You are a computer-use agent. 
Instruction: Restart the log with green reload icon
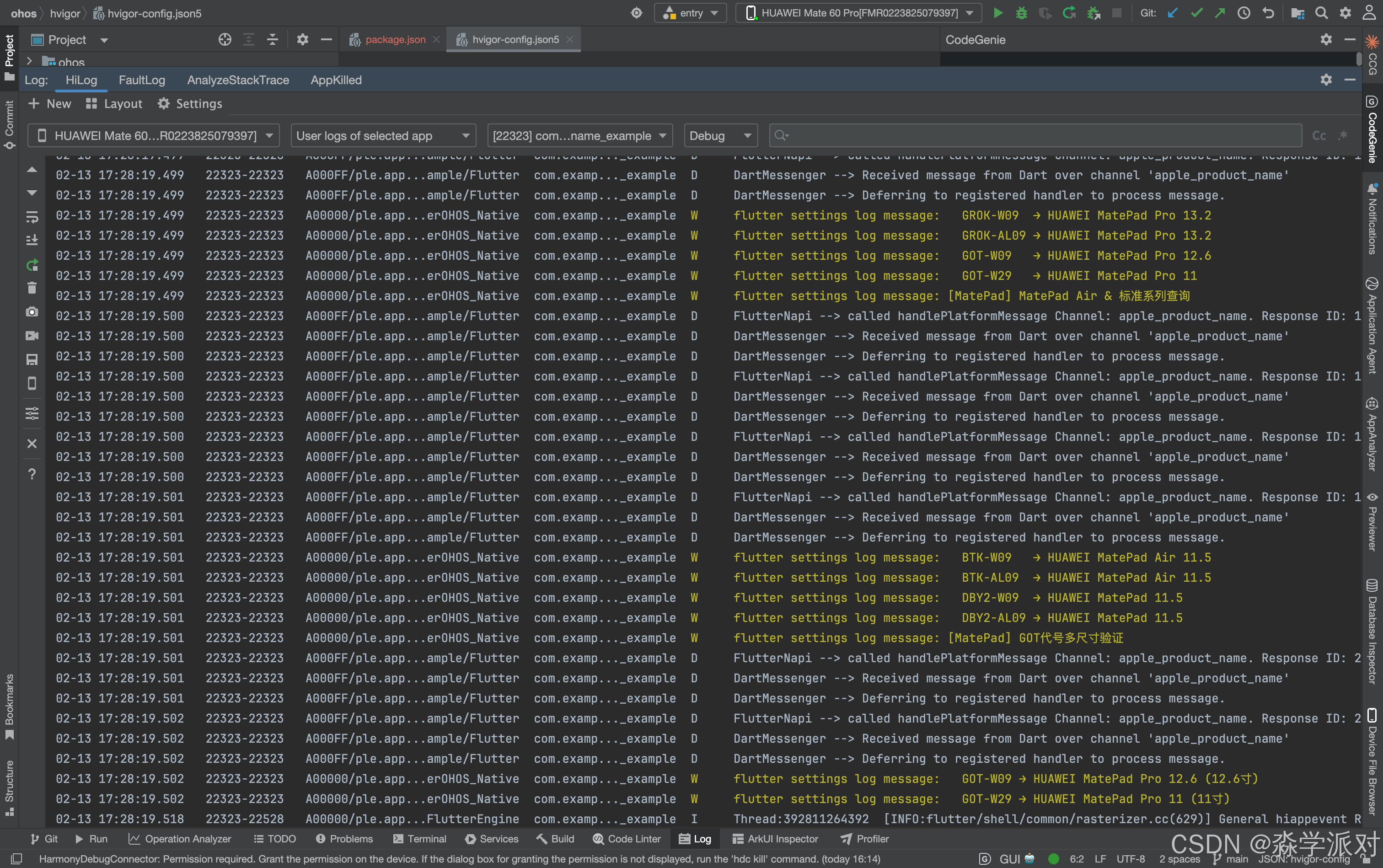click(32, 265)
